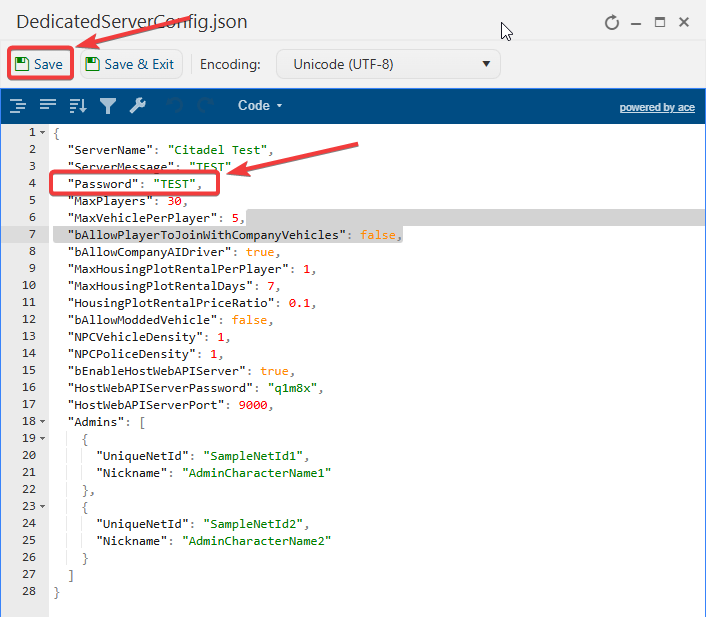Click the MaxPlayers value 30
706x617 pixels.
174,201
